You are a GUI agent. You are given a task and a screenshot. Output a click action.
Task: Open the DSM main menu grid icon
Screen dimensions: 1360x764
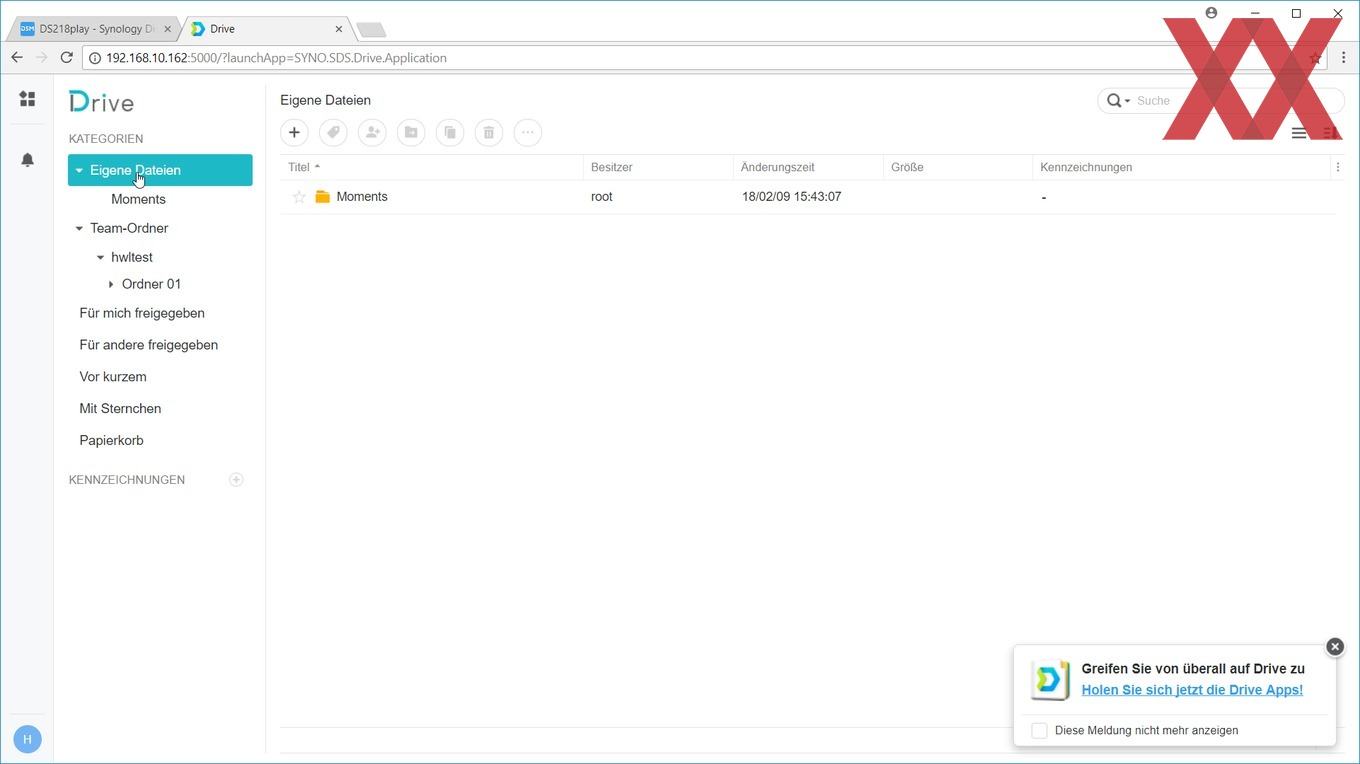pyautogui.click(x=27, y=99)
